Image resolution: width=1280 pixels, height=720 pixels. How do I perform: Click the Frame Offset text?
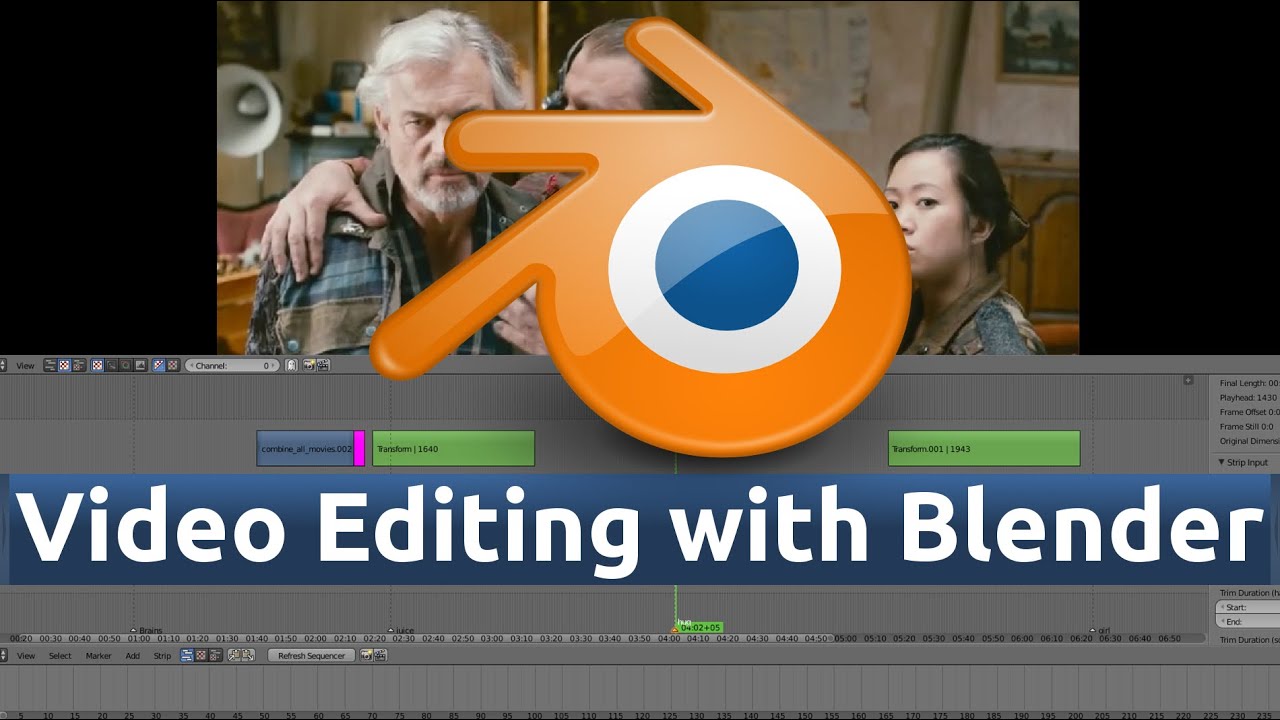pyautogui.click(x=1249, y=412)
